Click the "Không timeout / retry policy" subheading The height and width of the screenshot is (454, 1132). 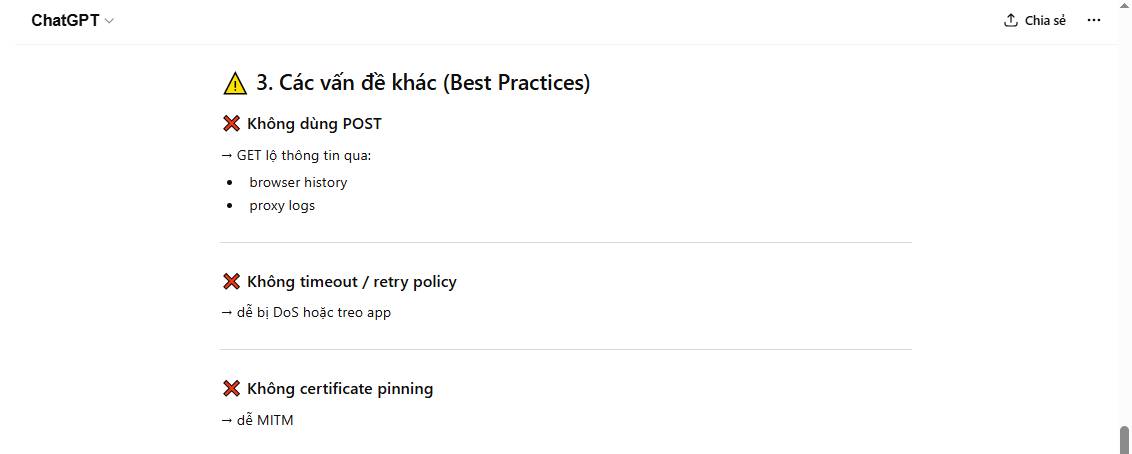click(351, 282)
